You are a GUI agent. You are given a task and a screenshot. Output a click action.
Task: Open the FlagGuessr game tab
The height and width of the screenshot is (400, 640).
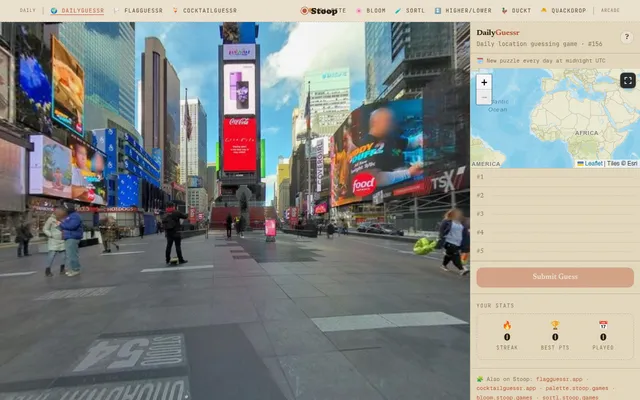[x=138, y=11]
